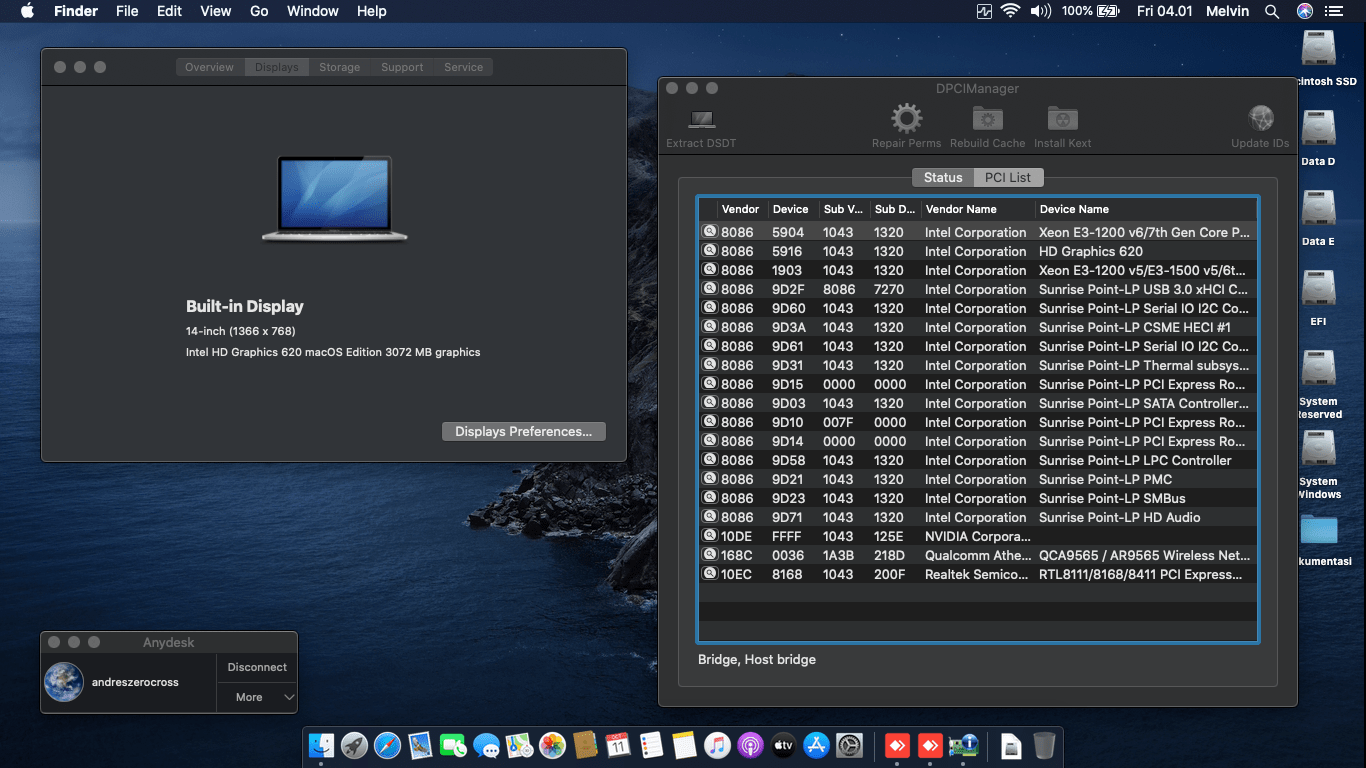The image size is (1366, 768).
Task: Click the lookup icon on the HD Graphics 620 row
Action: tap(710, 251)
